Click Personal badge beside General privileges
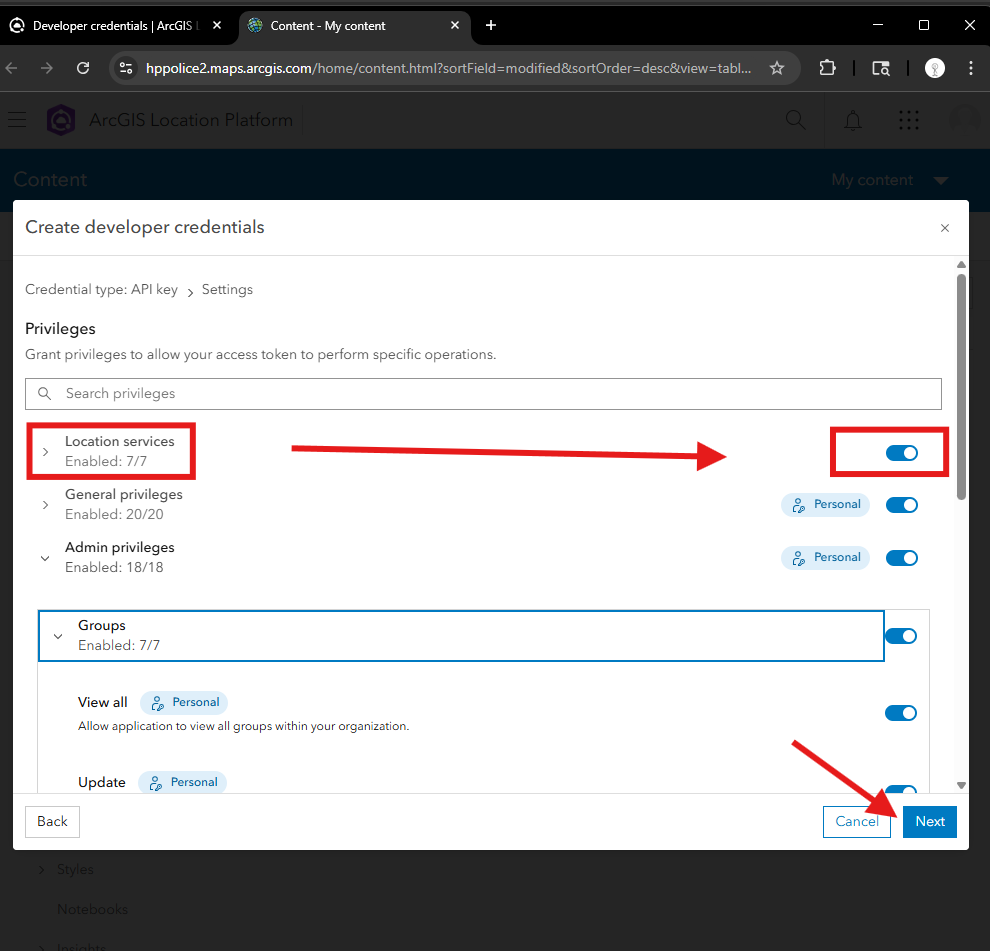 (x=825, y=505)
